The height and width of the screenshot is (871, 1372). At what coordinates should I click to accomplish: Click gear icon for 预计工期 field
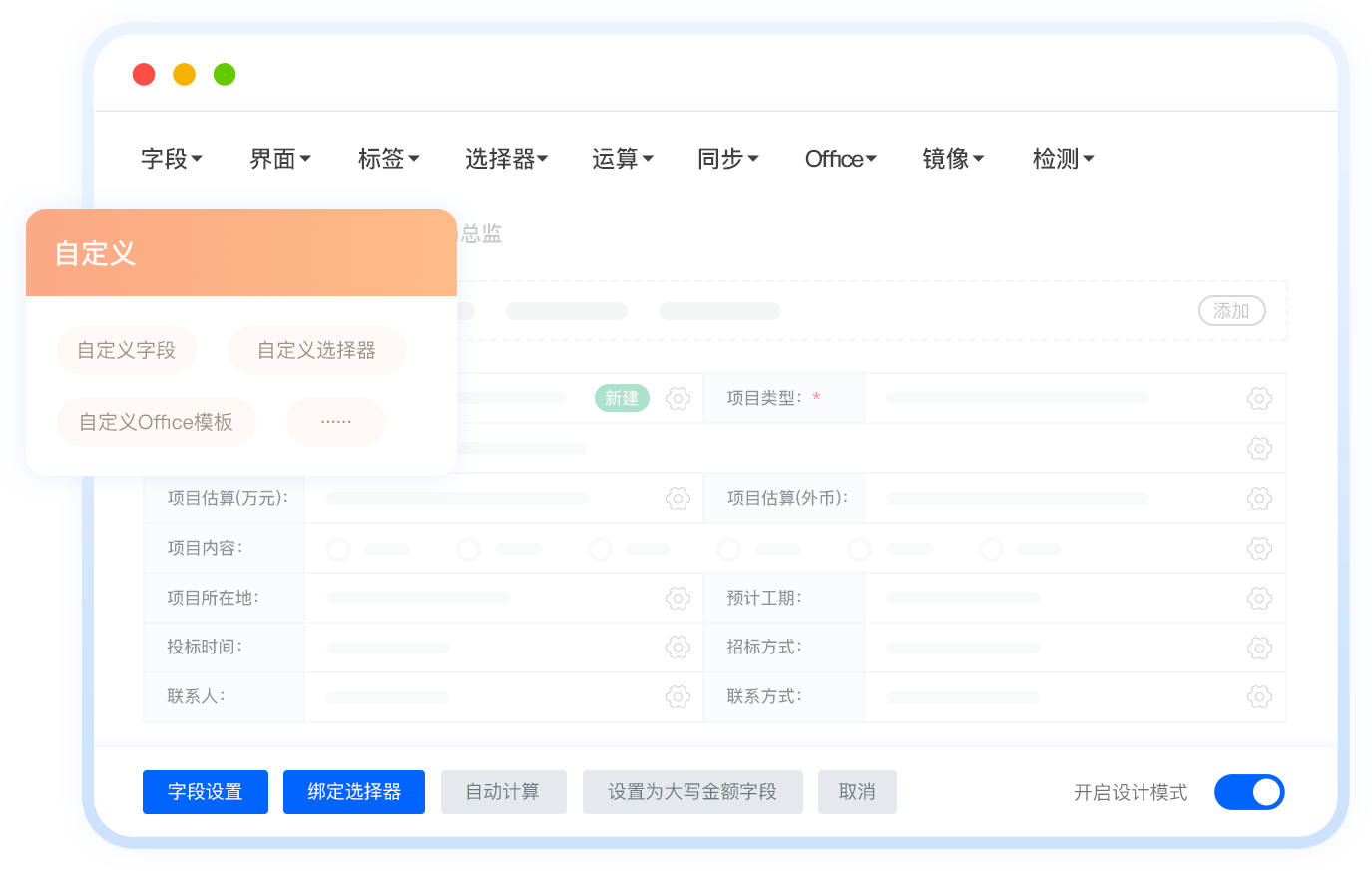coord(1259,598)
